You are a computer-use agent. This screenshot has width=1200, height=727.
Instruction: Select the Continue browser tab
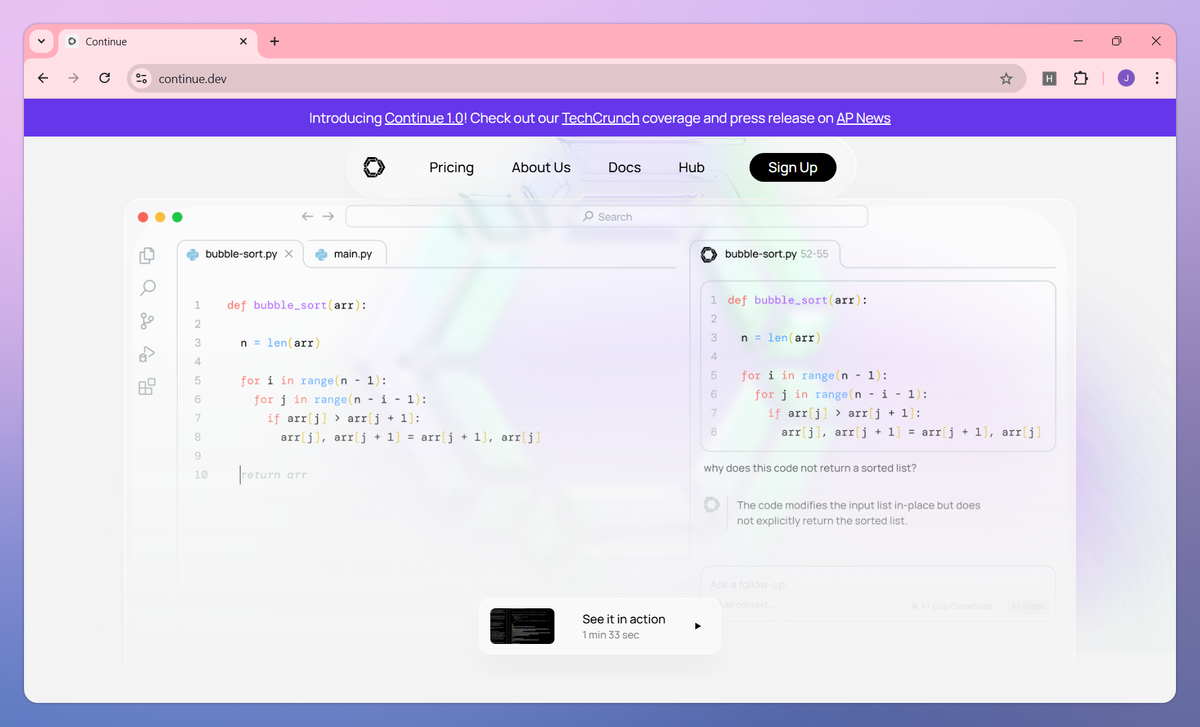[x=158, y=41]
